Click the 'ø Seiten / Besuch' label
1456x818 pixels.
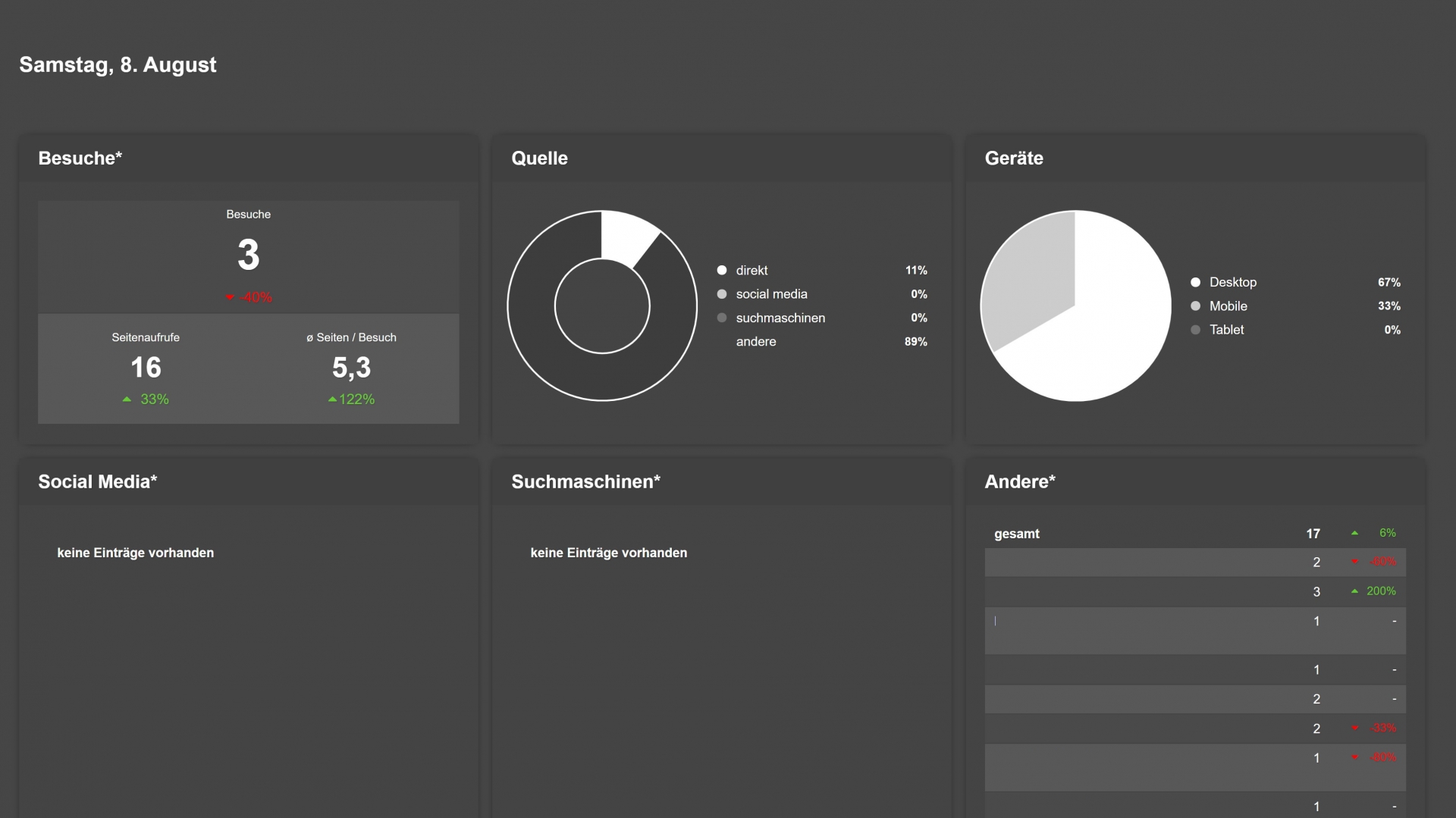point(351,337)
